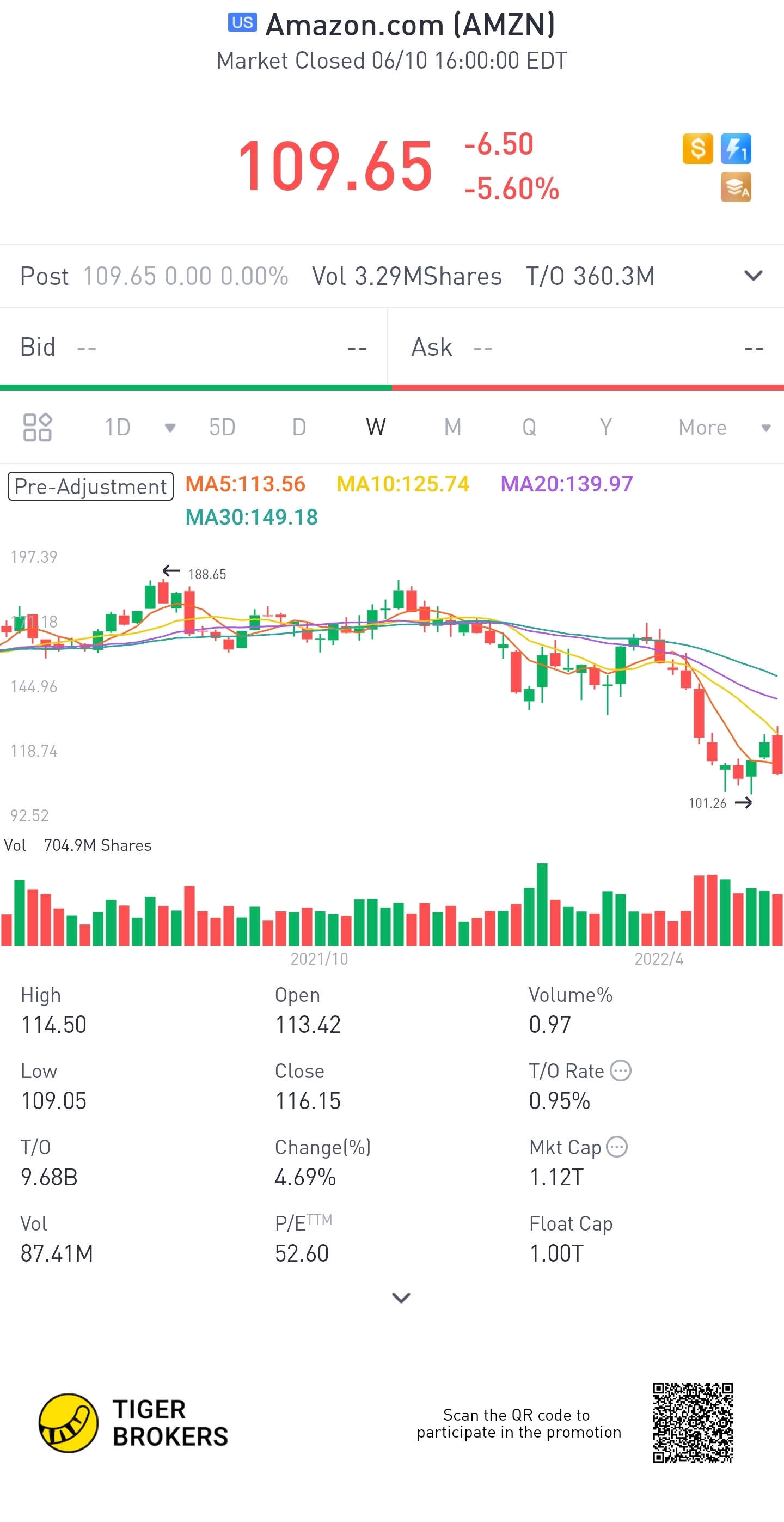Tap the Float Cap 1.00T value
This screenshot has width=784, height=1522.
556,1253
